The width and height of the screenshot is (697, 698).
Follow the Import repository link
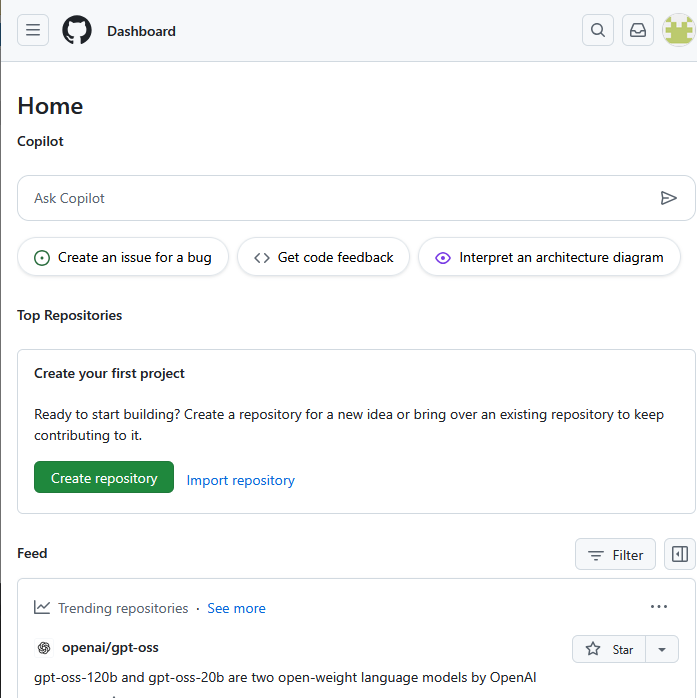[240, 480]
